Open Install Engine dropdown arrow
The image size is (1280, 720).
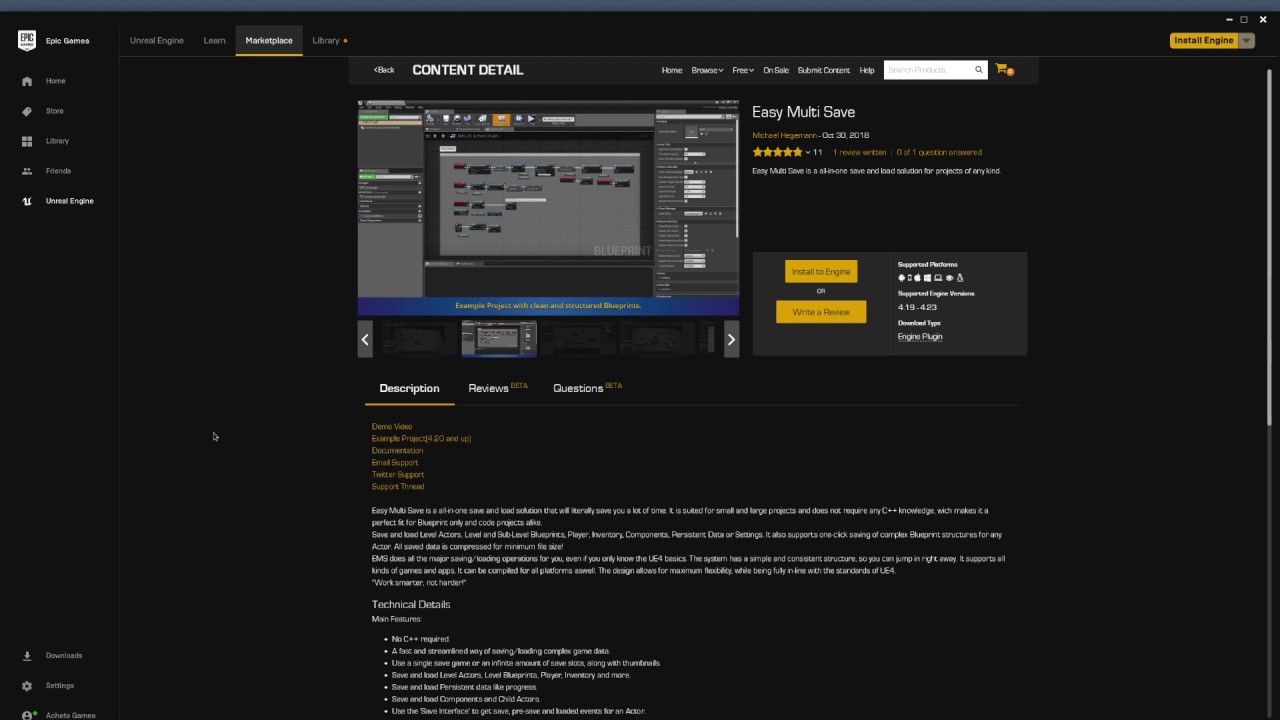pyautogui.click(x=1246, y=40)
